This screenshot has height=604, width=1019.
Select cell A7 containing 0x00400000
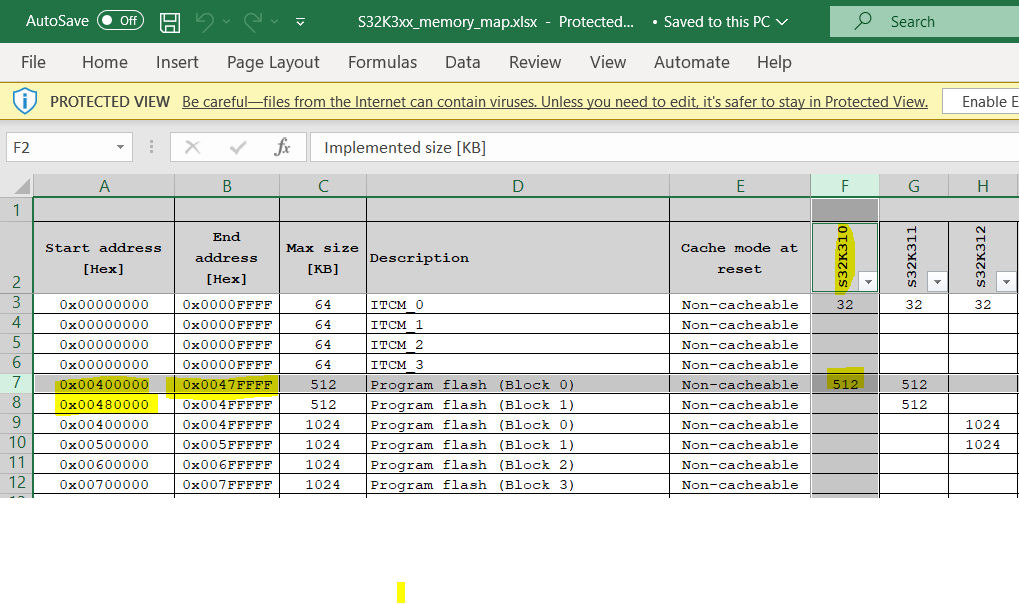[103, 383]
